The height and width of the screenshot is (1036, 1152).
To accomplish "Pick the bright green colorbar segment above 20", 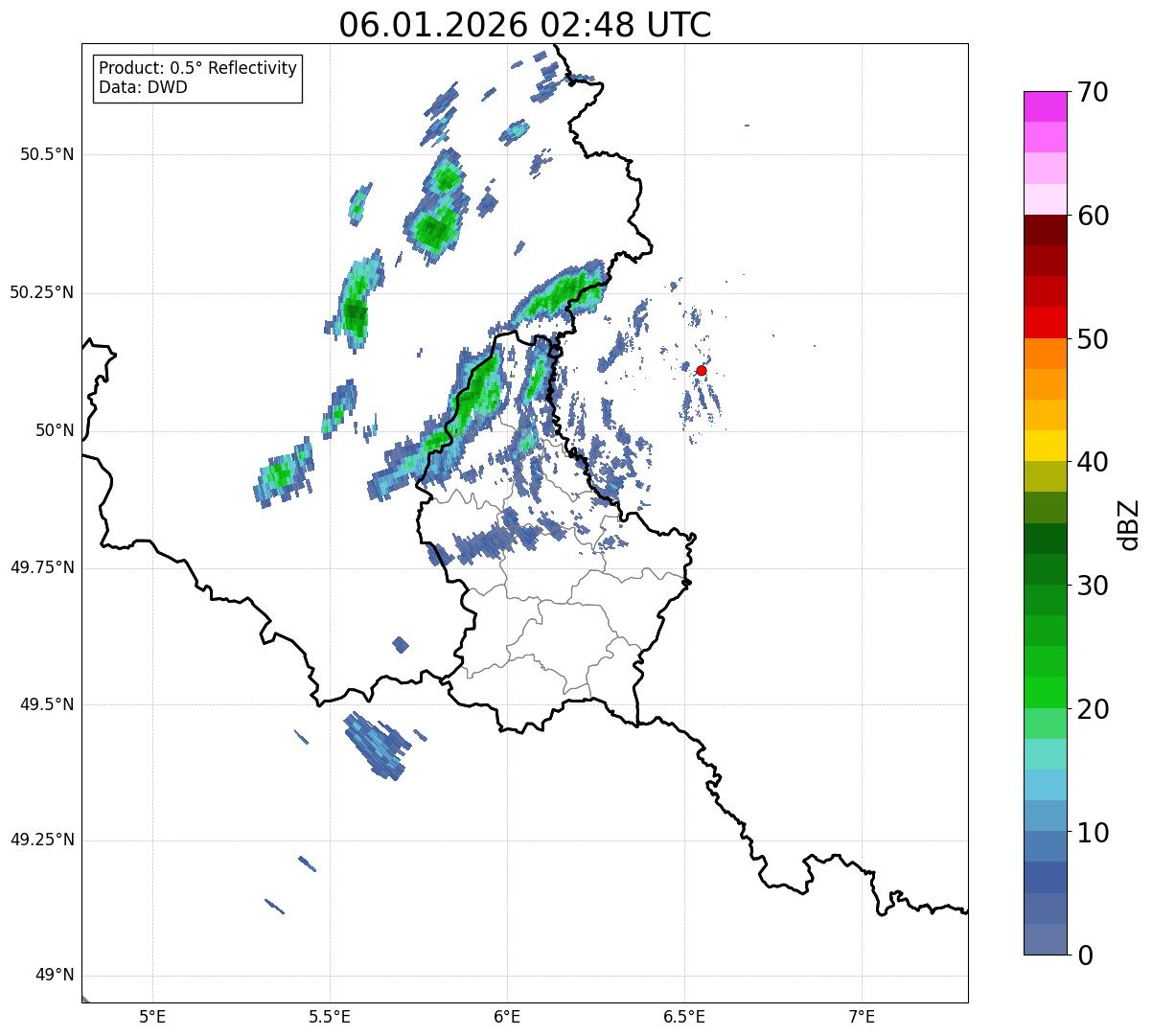I will pos(1045,692).
